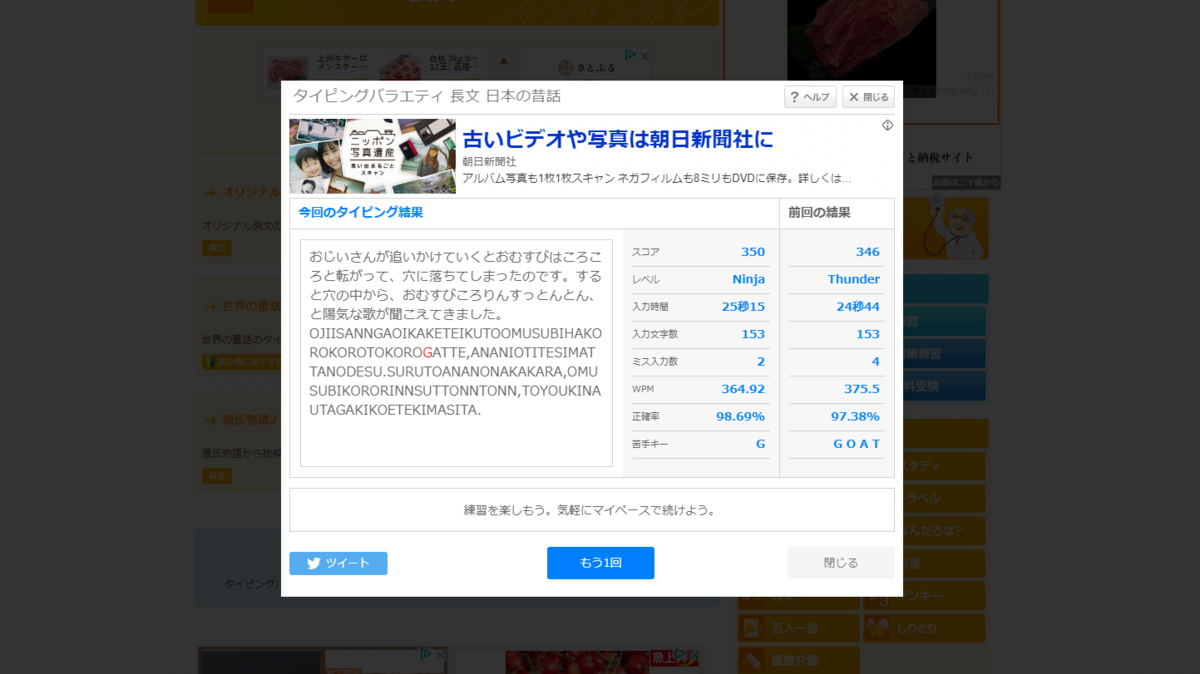This screenshot has width=1200, height=674.
Task: Open the 古いビデオや写真は朝日新聞社に ad headline
Action: [x=617, y=139]
